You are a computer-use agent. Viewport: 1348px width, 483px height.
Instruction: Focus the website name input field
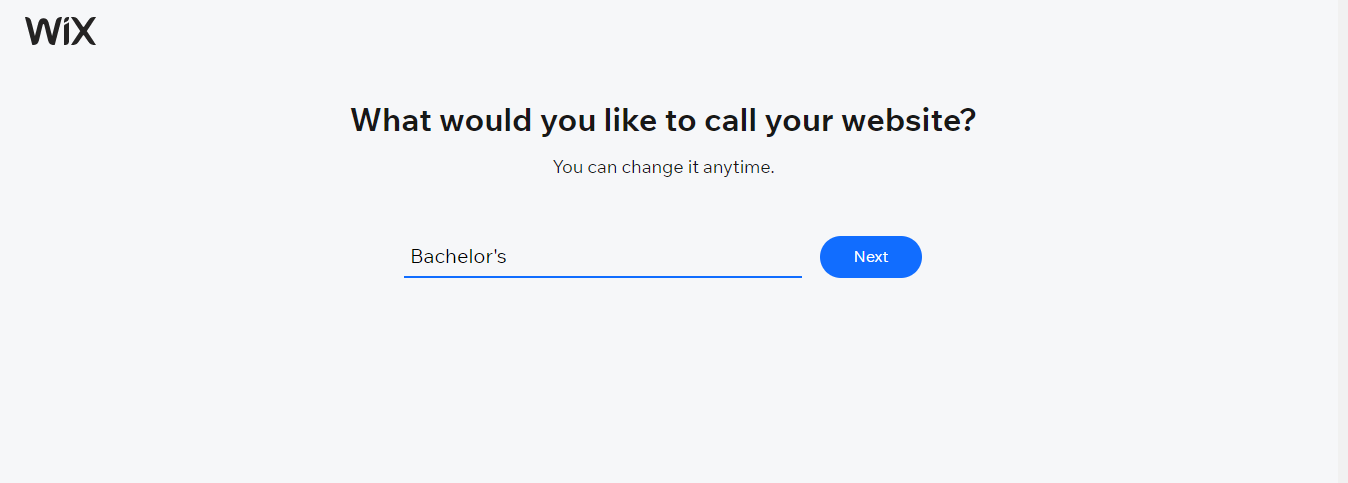[x=602, y=257]
